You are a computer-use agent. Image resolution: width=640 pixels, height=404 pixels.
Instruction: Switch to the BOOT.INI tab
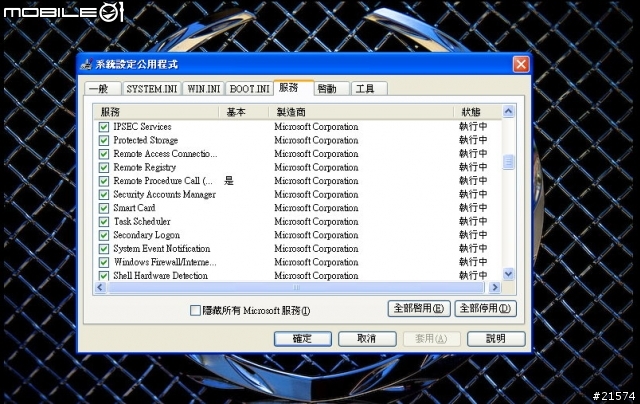tap(249, 89)
